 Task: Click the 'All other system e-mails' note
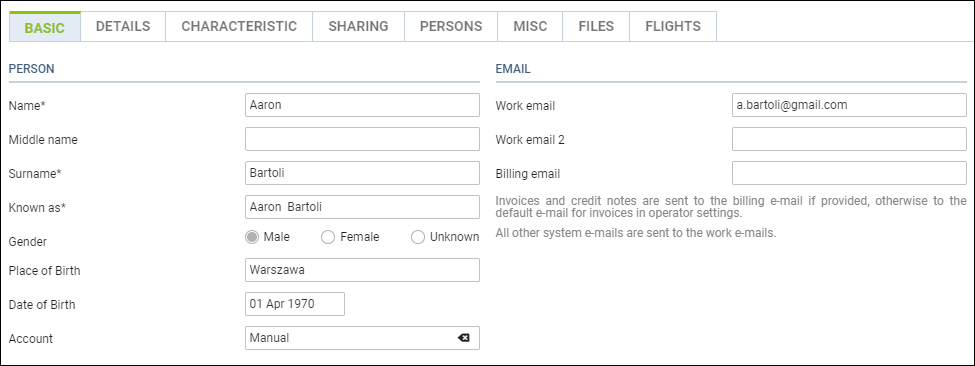(636, 234)
